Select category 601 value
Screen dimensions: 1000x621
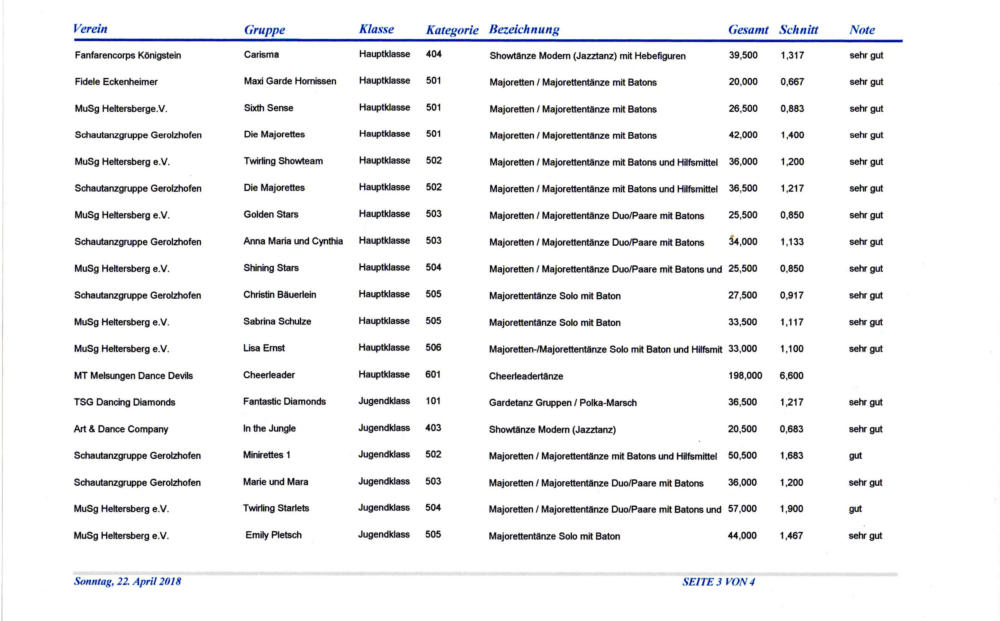[x=433, y=375]
